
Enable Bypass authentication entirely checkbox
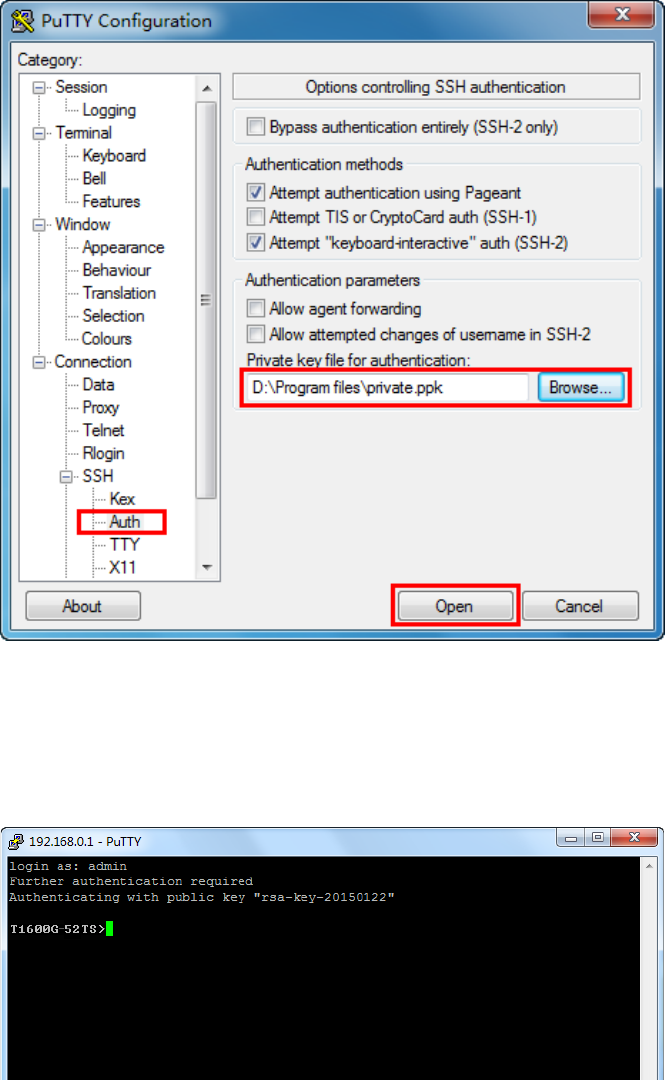(256, 127)
